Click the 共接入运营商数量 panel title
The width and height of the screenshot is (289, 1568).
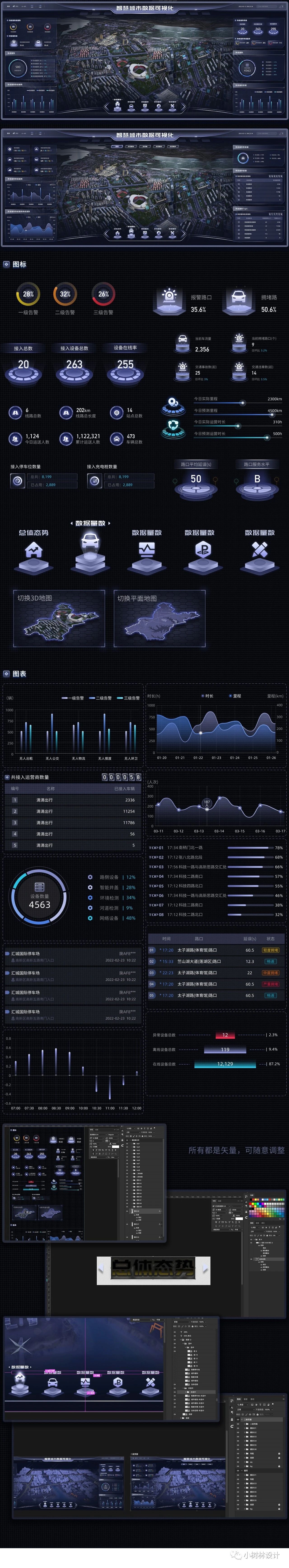point(30,777)
